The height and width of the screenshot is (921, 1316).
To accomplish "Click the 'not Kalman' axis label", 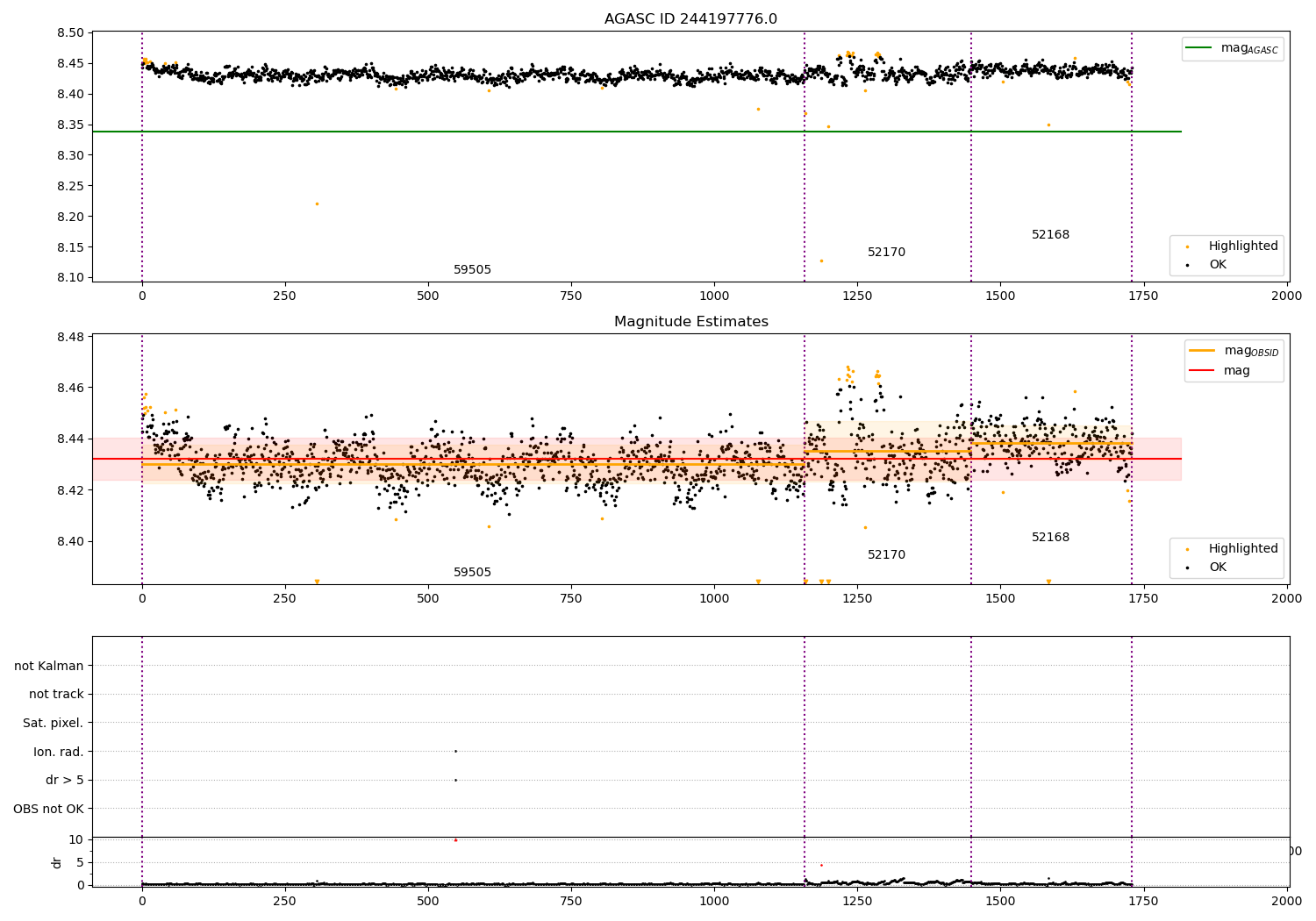I will click(x=49, y=666).
